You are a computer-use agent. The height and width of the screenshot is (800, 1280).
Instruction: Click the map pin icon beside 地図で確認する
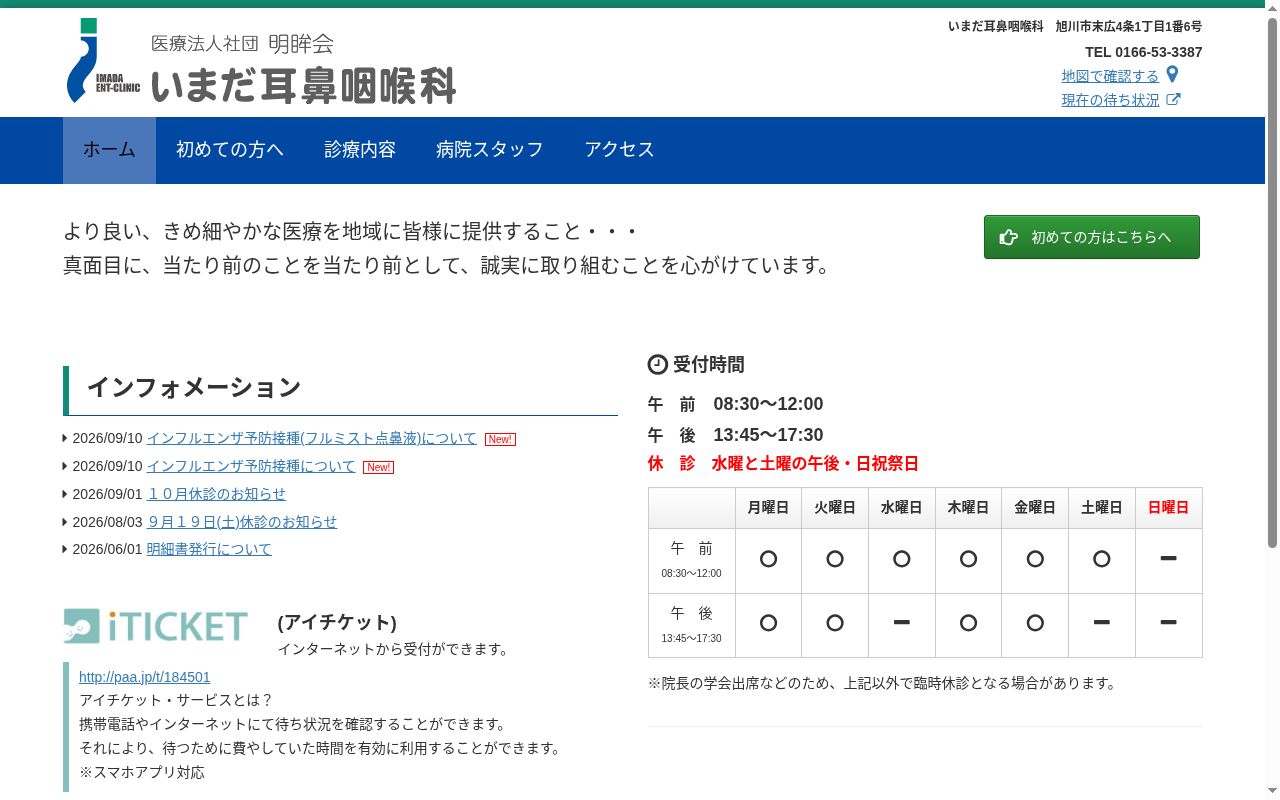1173,75
